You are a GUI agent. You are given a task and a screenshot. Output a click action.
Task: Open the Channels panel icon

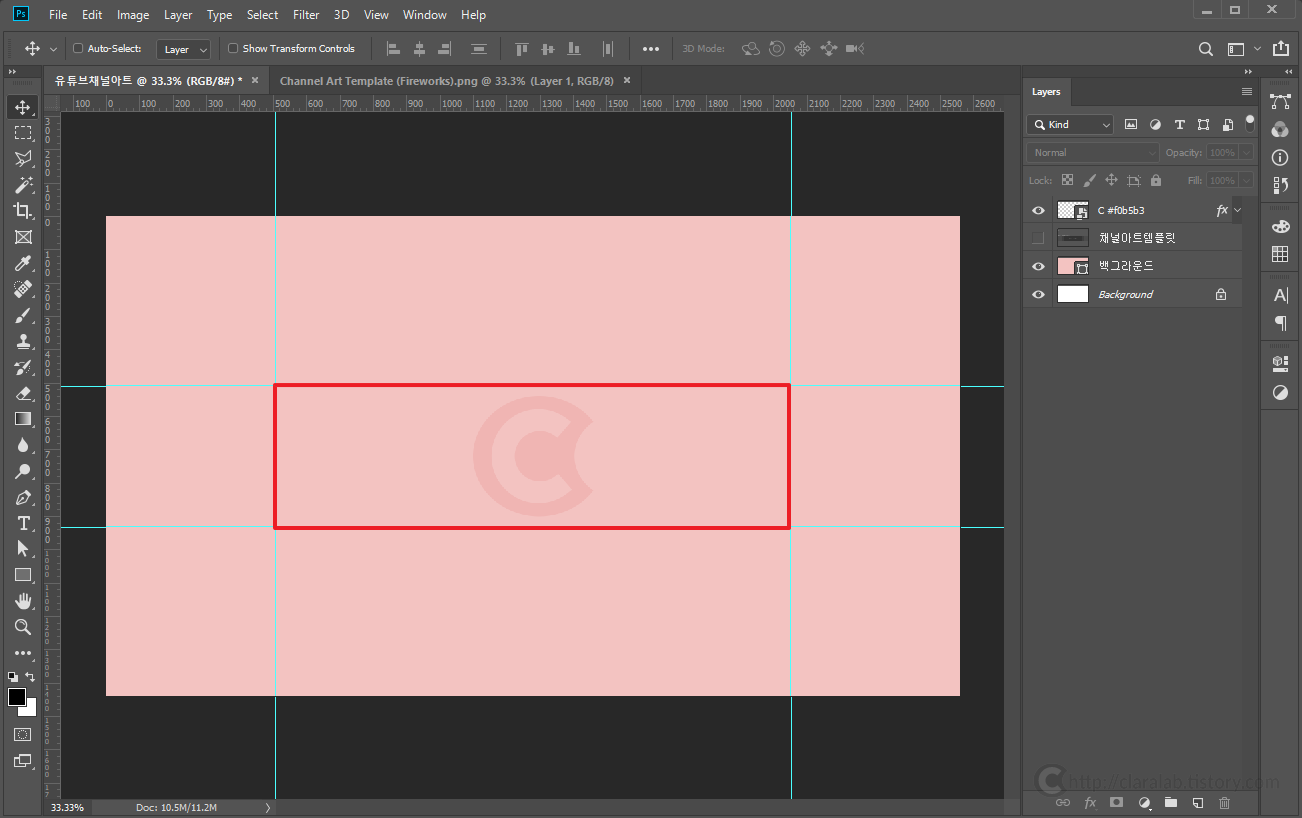1280,129
